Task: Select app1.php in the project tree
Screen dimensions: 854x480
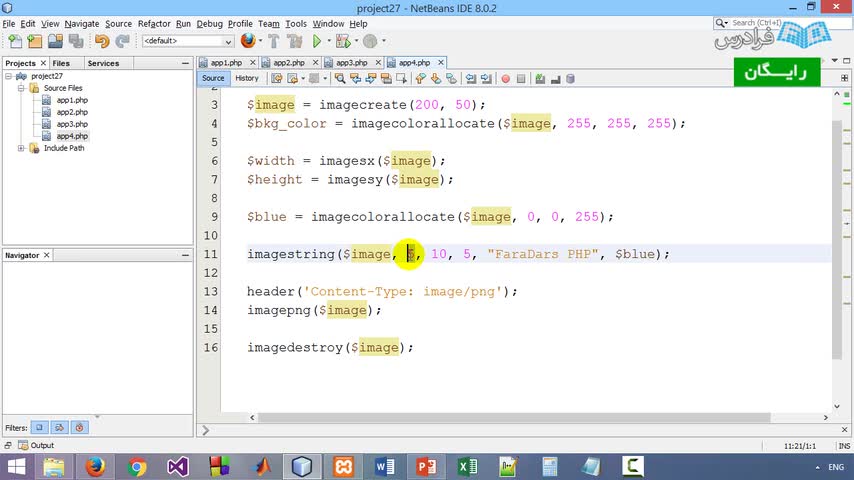Action: coord(72,100)
